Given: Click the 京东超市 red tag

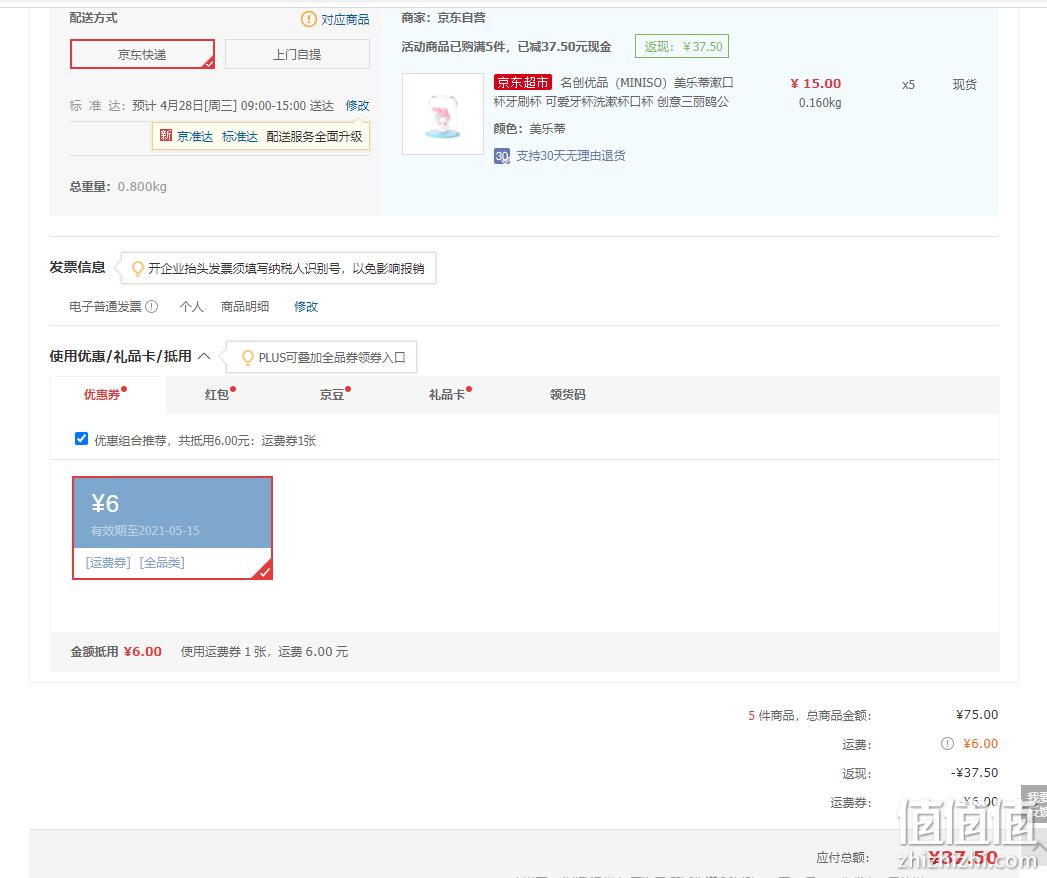Looking at the screenshot, I should pyautogui.click(x=523, y=82).
